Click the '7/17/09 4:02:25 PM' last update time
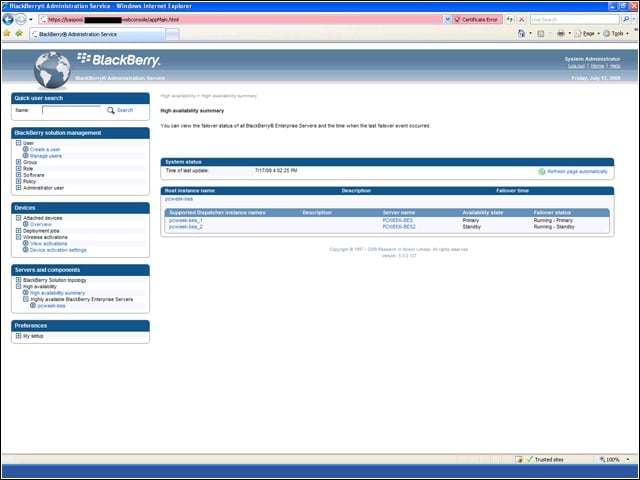 pos(276,171)
